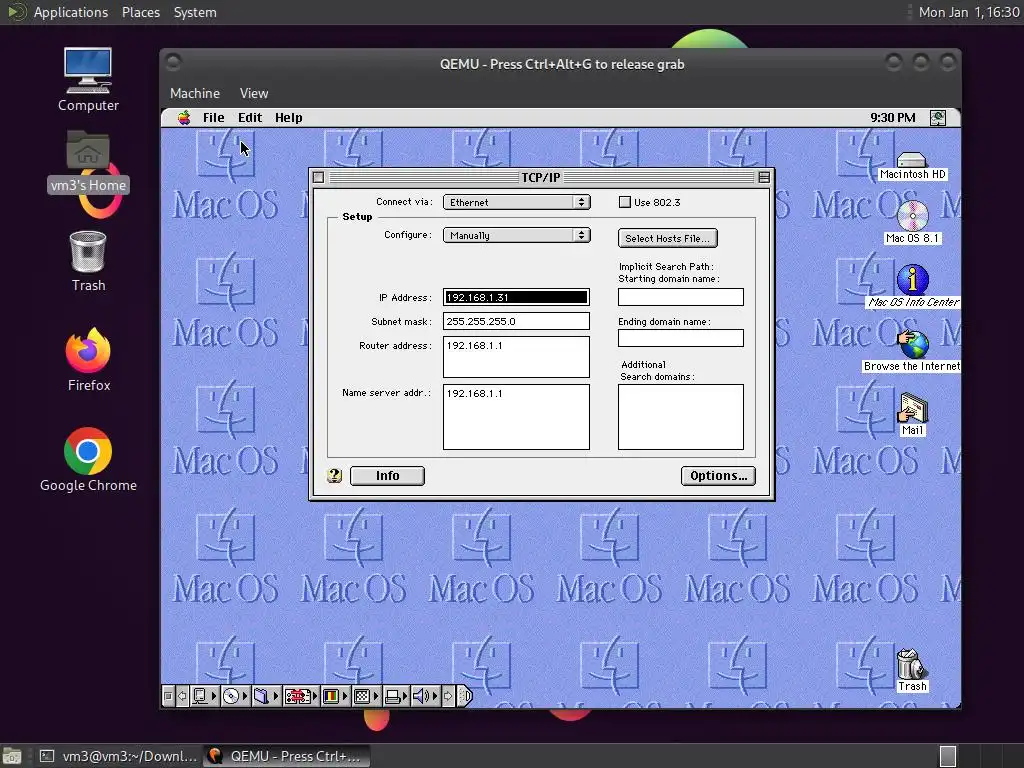
Task: Open the Configure Manually dropdown
Action: tap(517, 235)
